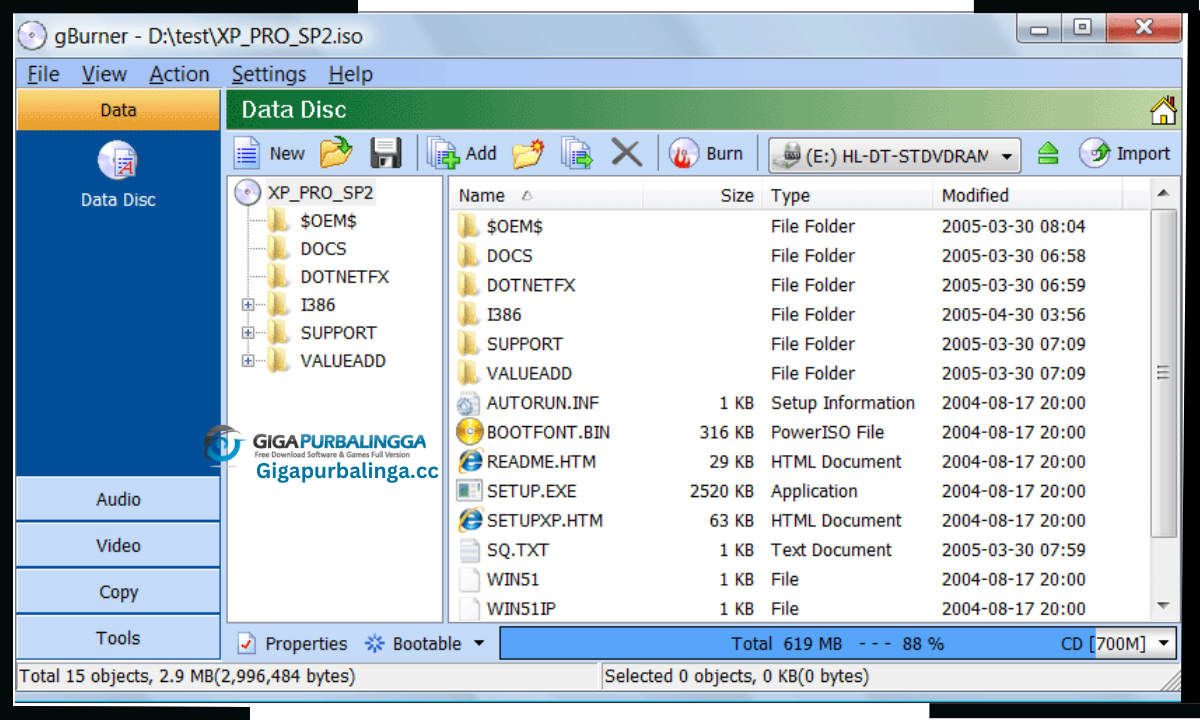Select the DOTNETFX row in file list
The image size is (1200, 720).
(x=800, y=285)
